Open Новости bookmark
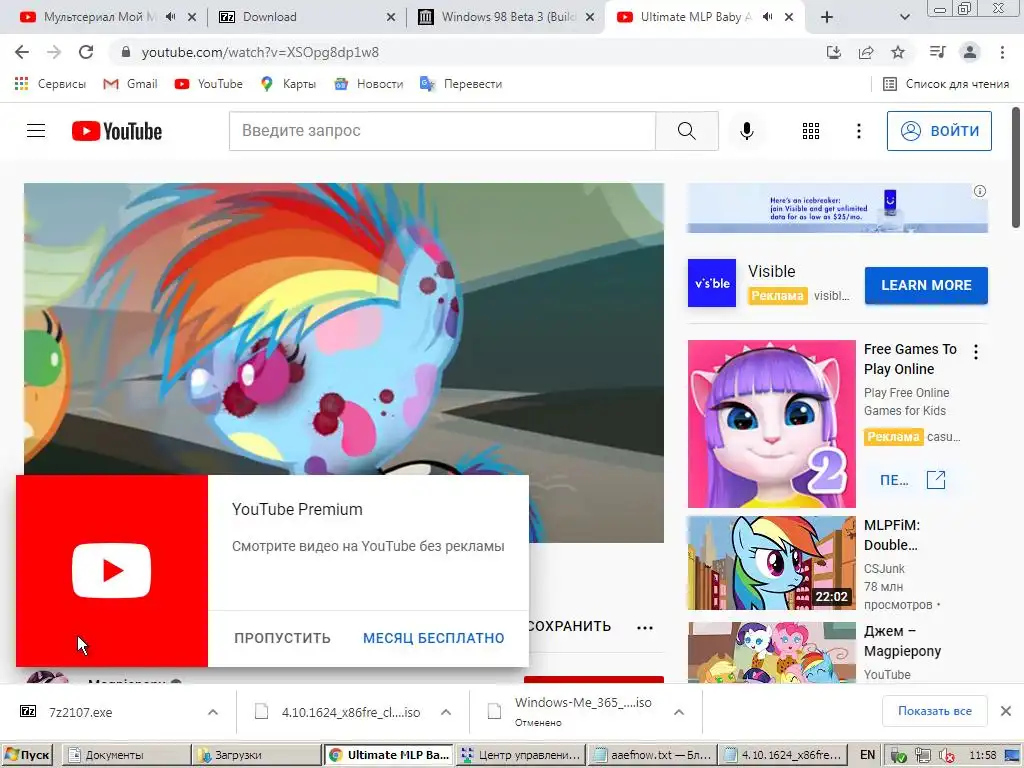The image size is (1024, 768). tap(369, 84)
